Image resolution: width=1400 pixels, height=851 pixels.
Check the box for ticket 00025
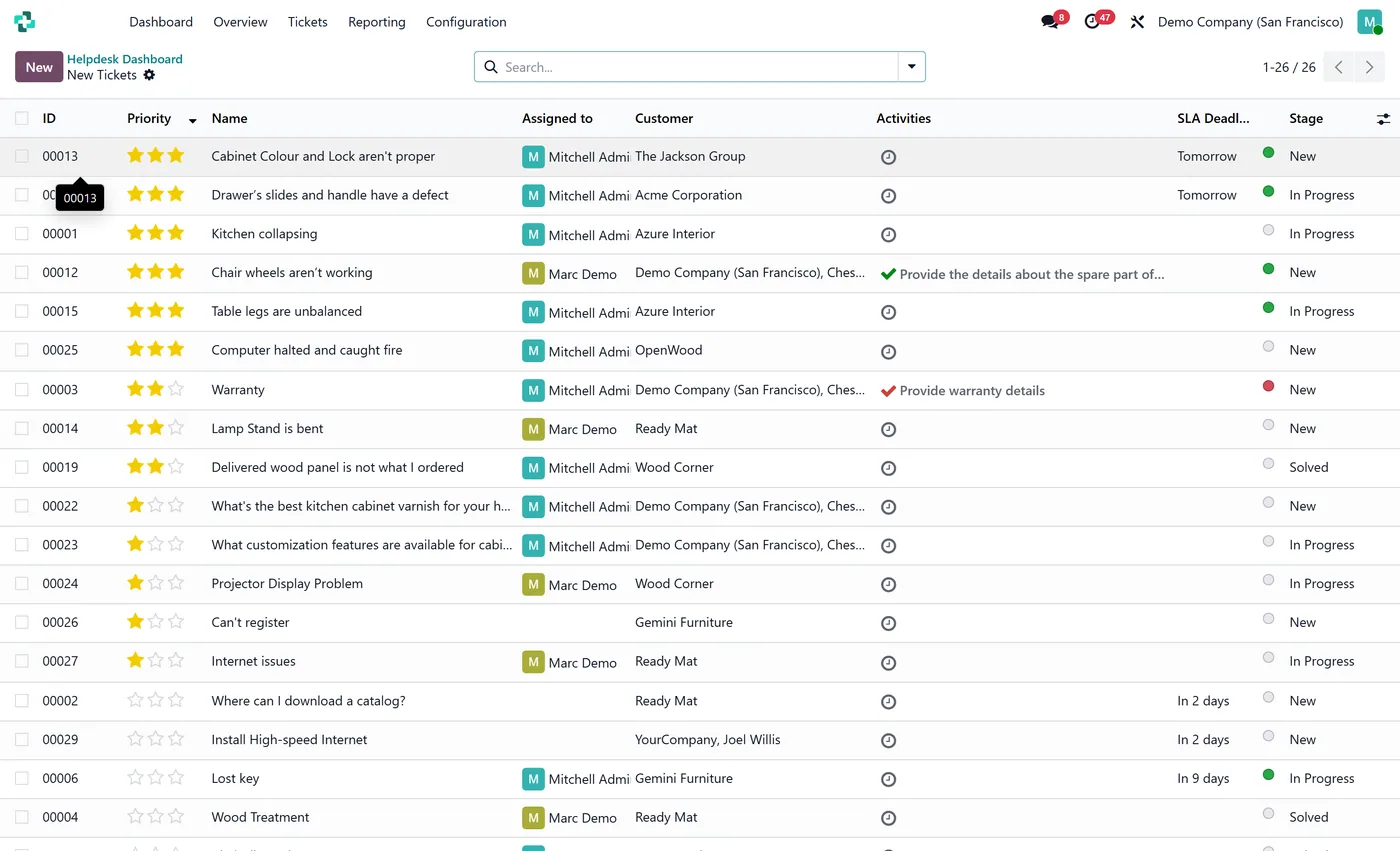click(22, 350)
